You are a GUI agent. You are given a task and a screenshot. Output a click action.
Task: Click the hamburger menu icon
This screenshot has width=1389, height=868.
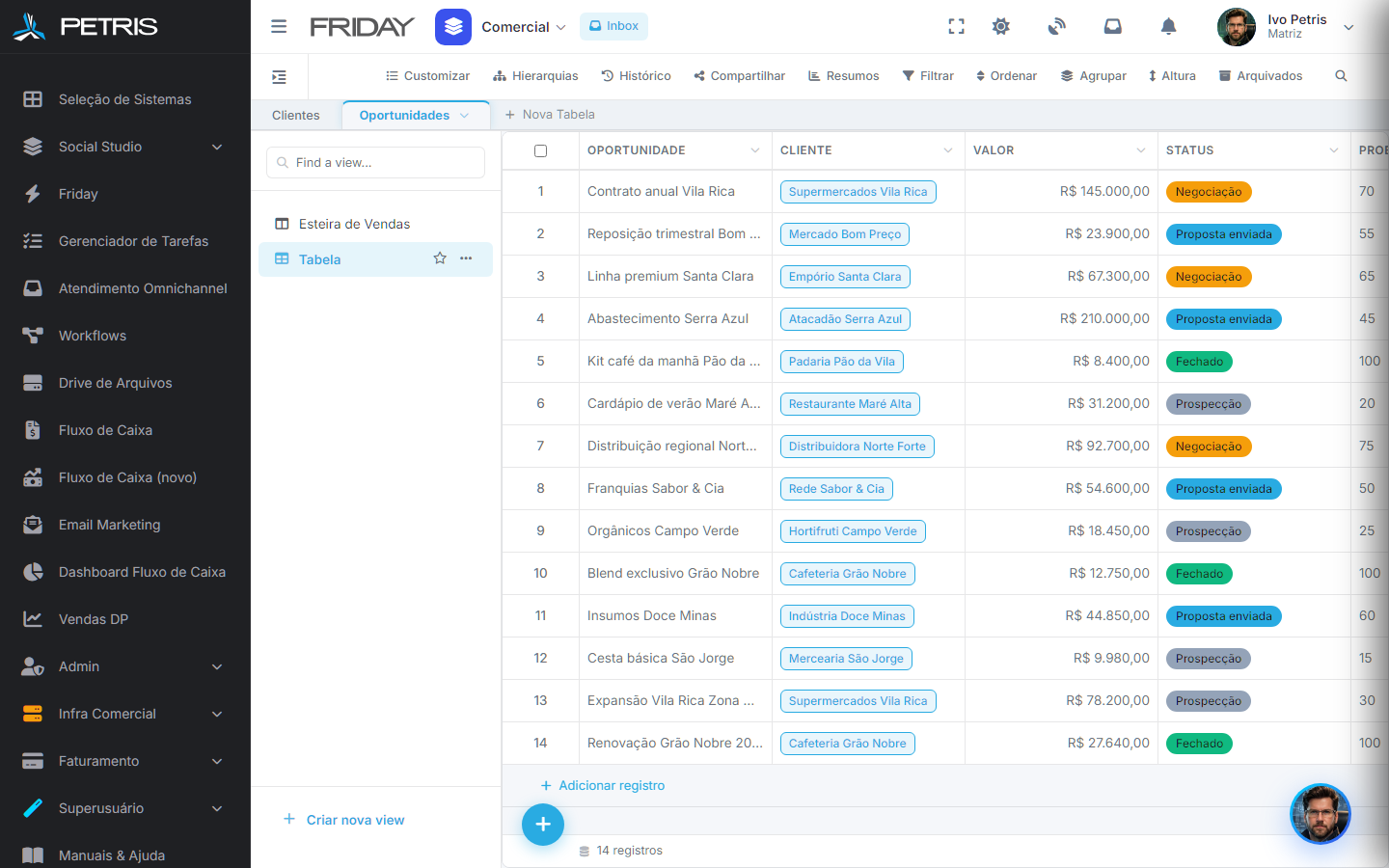(279, 27)
